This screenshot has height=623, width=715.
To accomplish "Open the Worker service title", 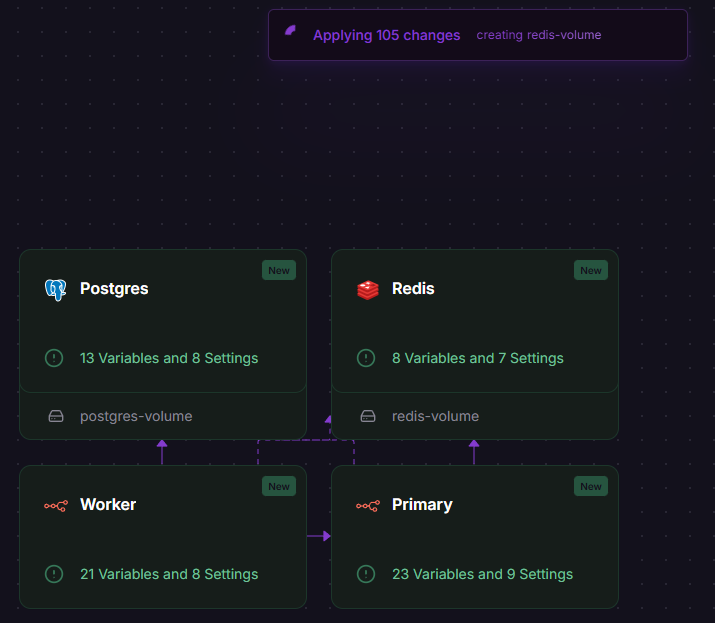I will click(108, 505).
